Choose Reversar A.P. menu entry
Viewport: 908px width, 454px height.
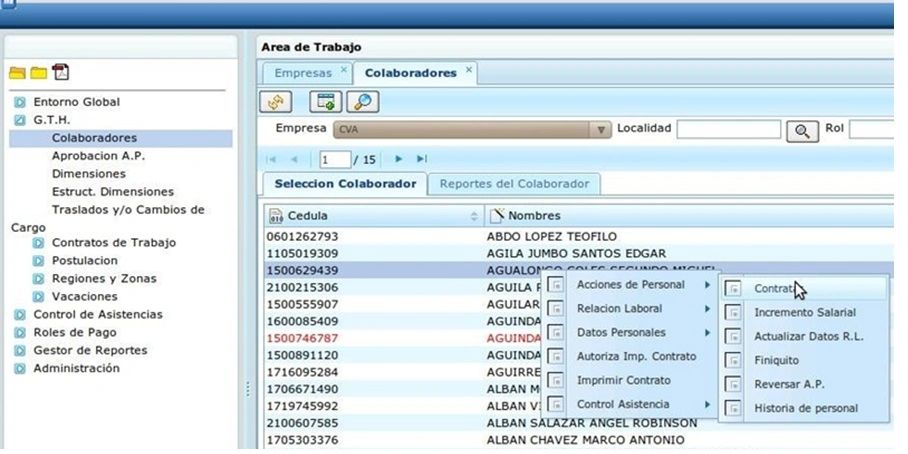click(804, 385)
